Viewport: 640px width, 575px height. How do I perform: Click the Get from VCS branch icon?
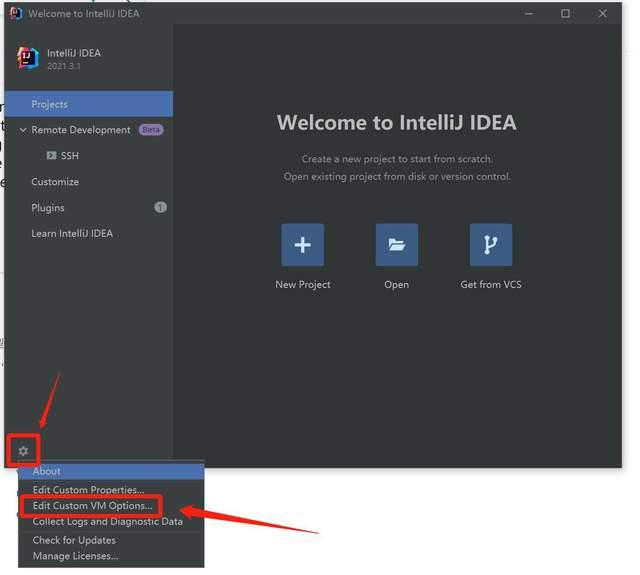(x=491, y=245)
